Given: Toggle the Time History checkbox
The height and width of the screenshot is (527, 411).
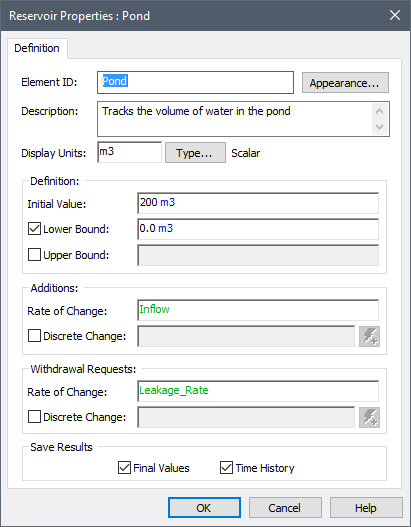Looking at the screenshot, I should click(226, 468).
